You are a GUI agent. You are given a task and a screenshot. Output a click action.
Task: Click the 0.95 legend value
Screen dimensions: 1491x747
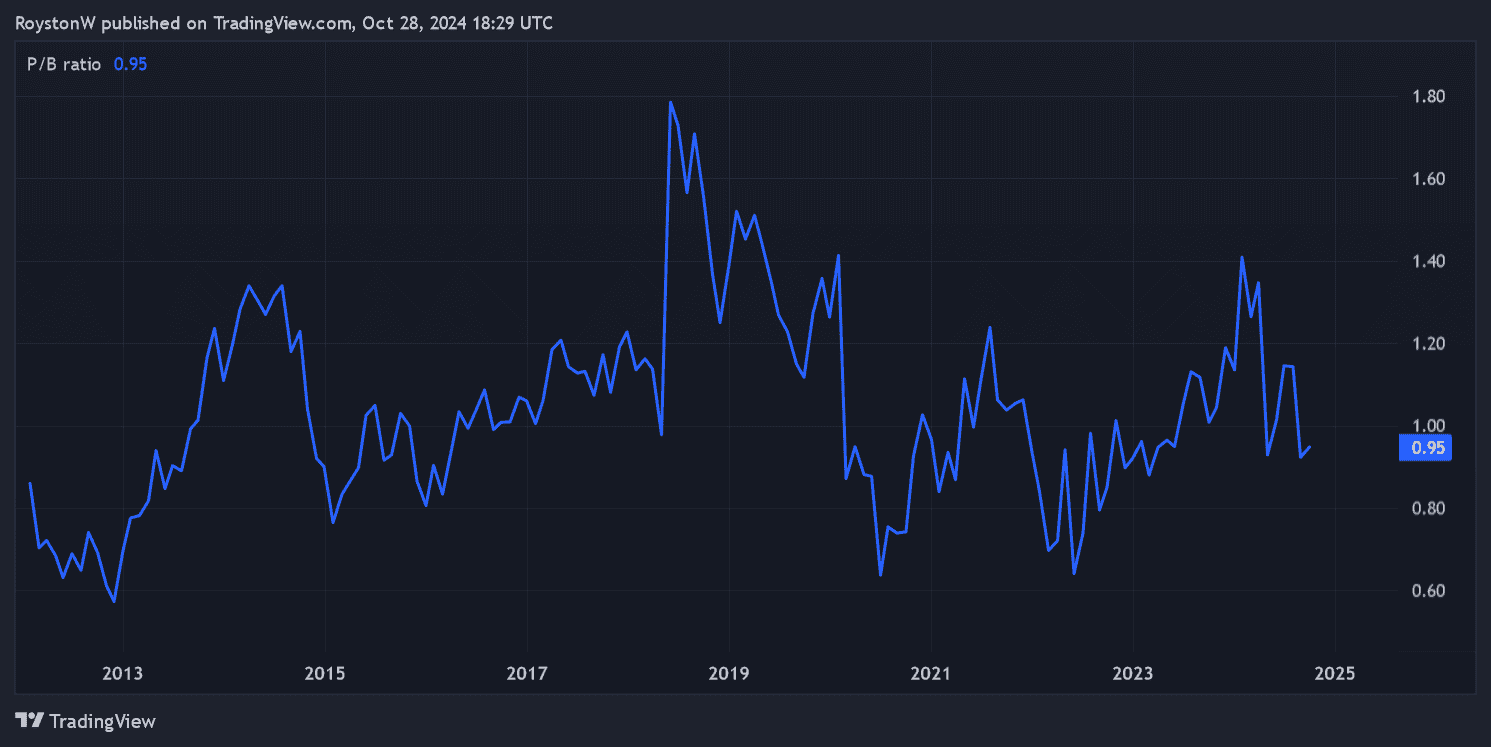point(131,64)
